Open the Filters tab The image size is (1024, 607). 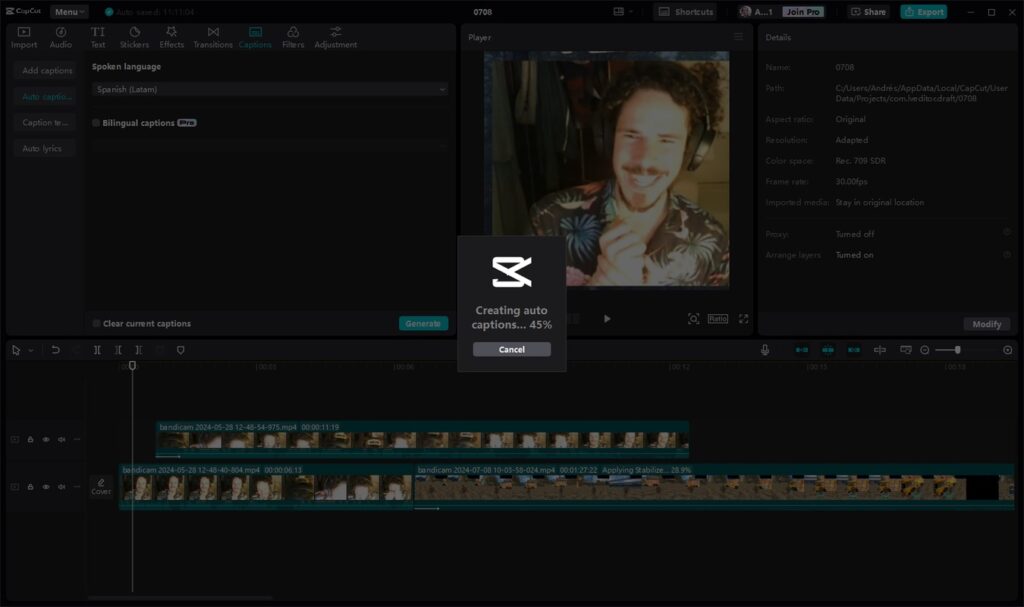coord(293,38)
